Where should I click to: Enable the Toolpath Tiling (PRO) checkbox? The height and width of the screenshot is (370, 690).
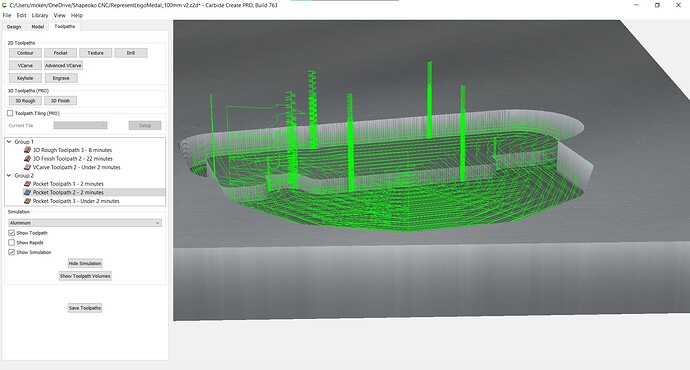[x=10, y=114]
